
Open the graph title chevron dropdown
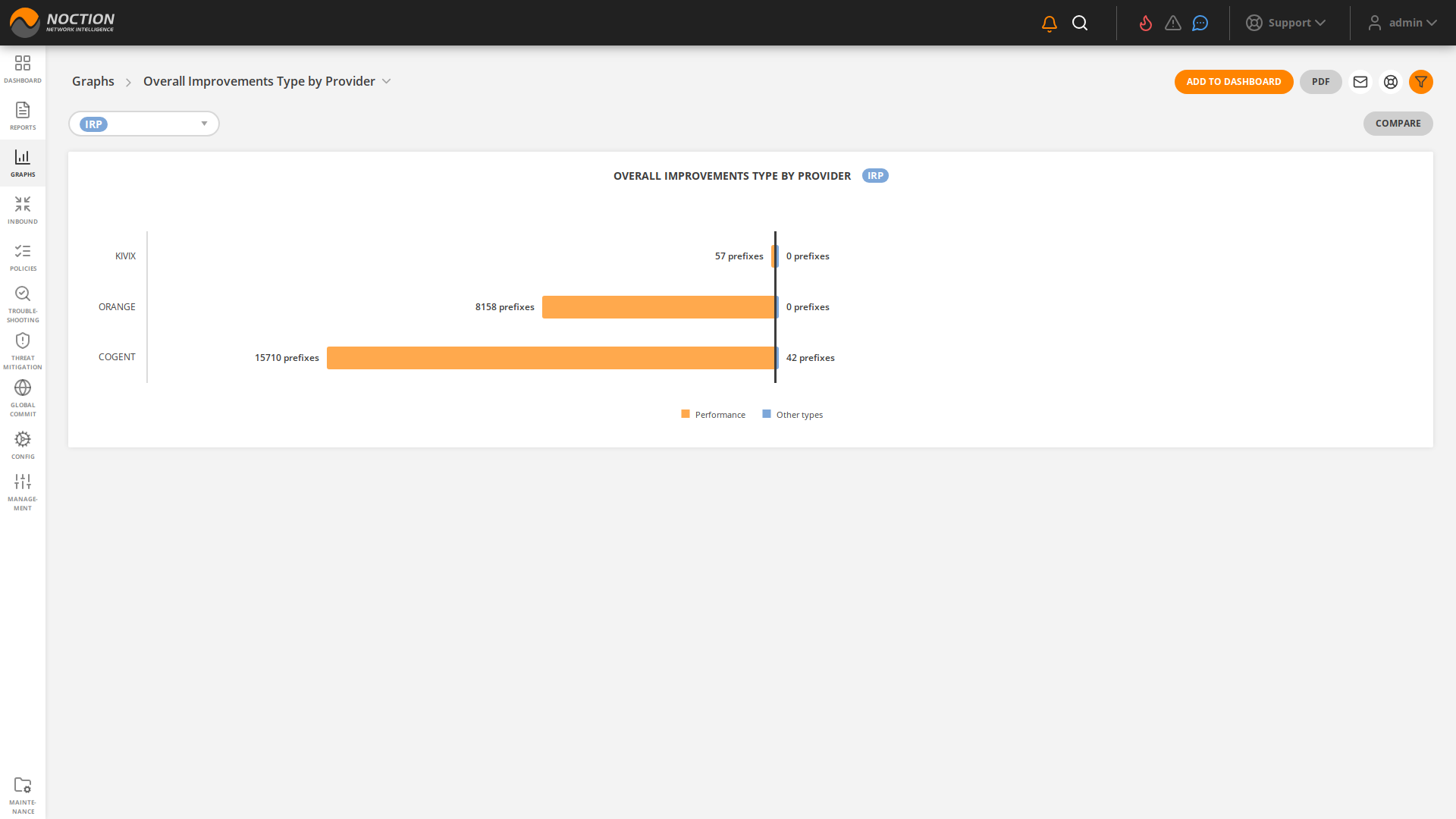point(387,81)
